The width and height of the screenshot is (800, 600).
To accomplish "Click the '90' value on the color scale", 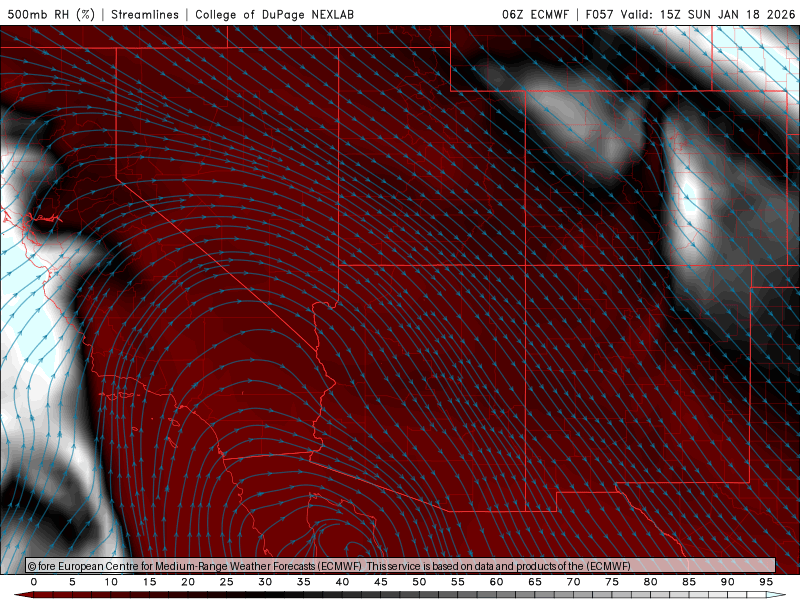I will point(728,582).
